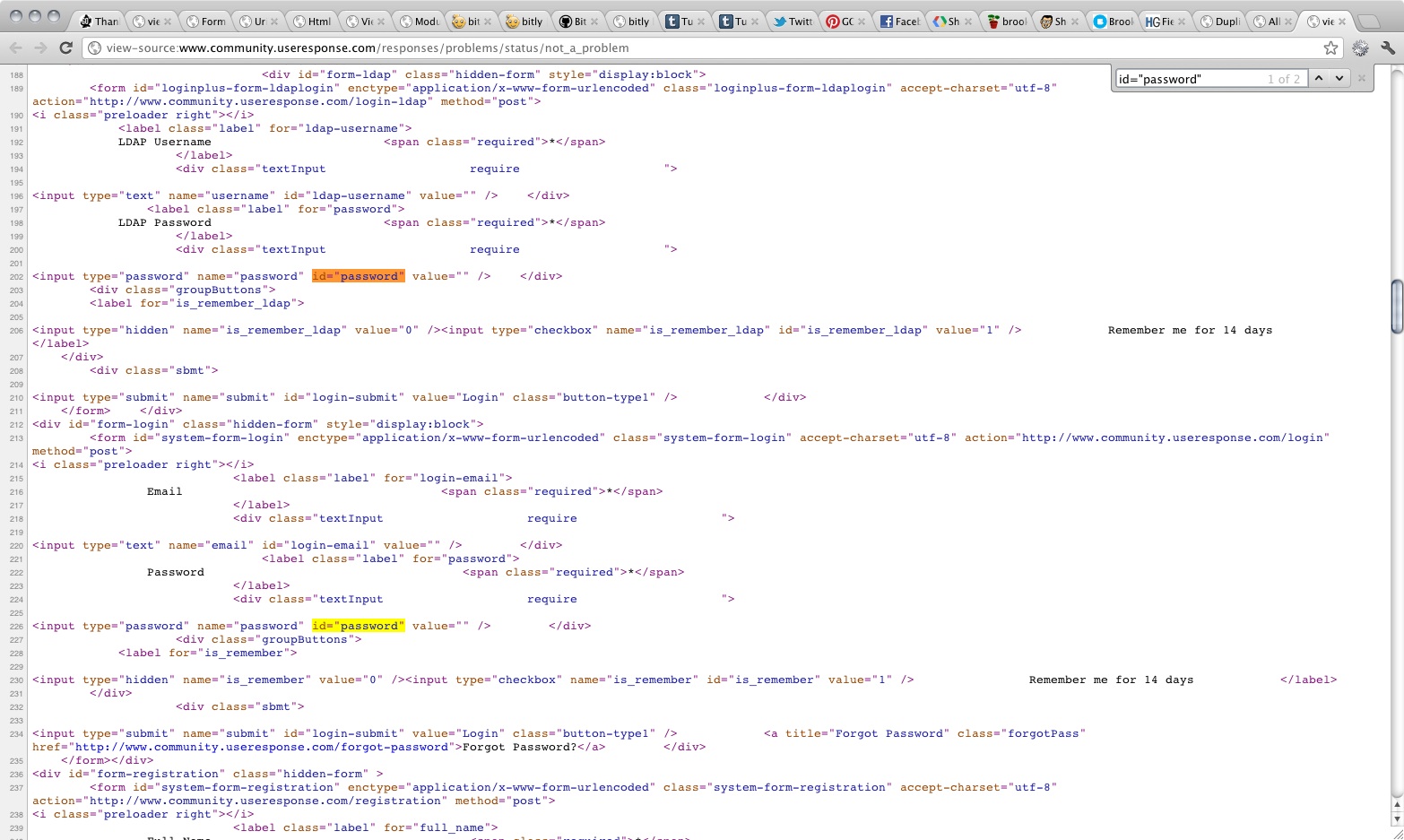The height and width of the screenshot is (840, 1404).
Task: Jump to next find match
Action: click(1339, 79)
